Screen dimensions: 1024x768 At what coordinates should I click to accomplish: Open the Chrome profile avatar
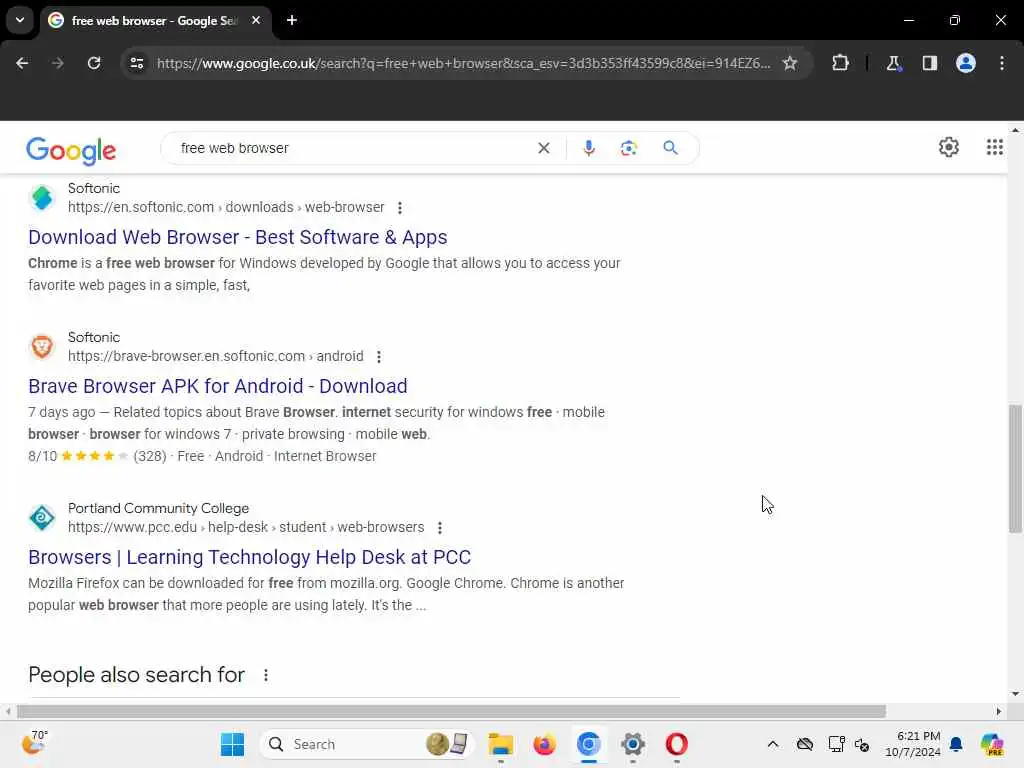point(966,63)
